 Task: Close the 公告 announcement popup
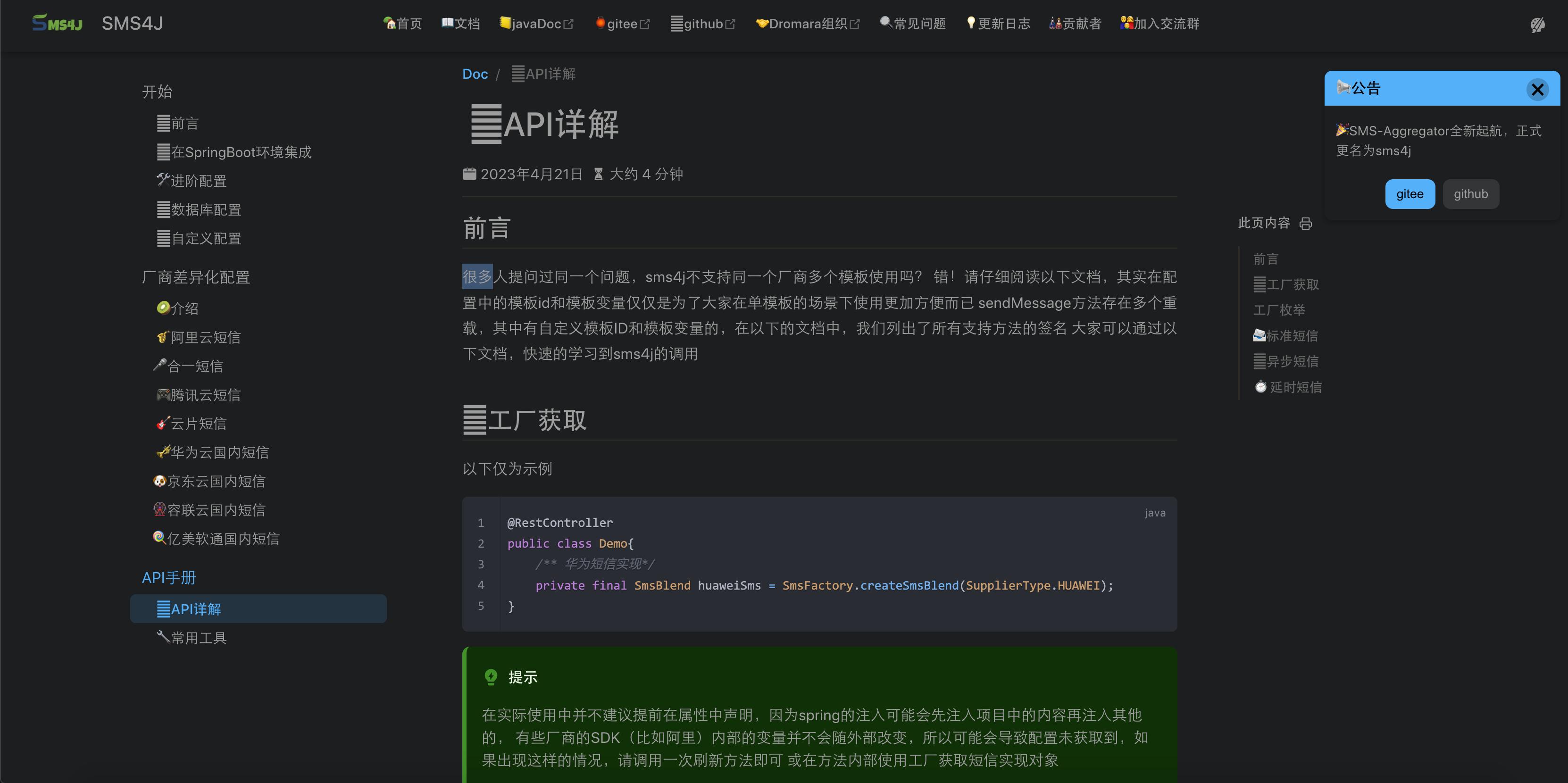click(x=1537, y=90)
